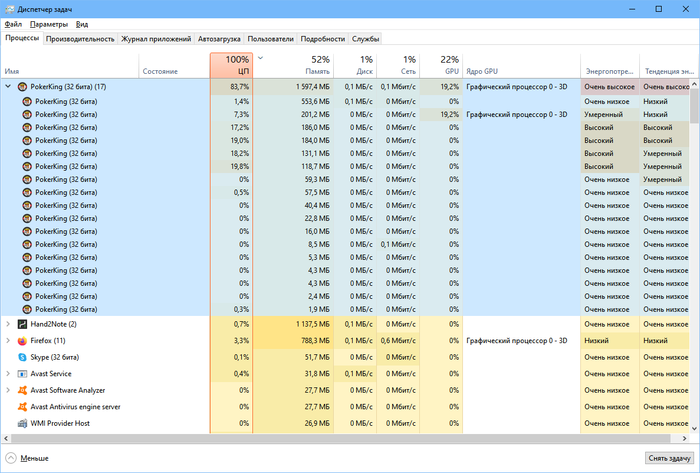The image size is (700, 473).
Task: Expand the Avast Service group
Action: point(8,374)
